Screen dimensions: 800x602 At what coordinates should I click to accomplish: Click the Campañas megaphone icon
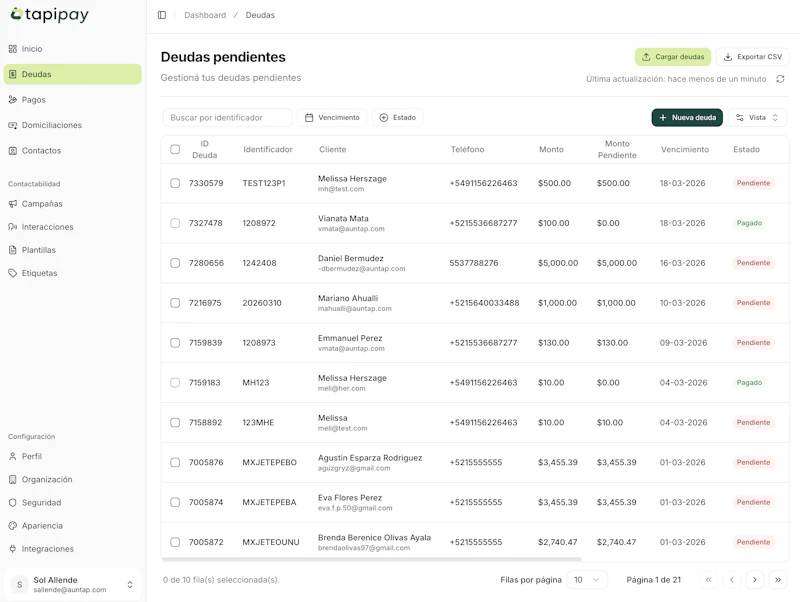click(x=13, y=204)
